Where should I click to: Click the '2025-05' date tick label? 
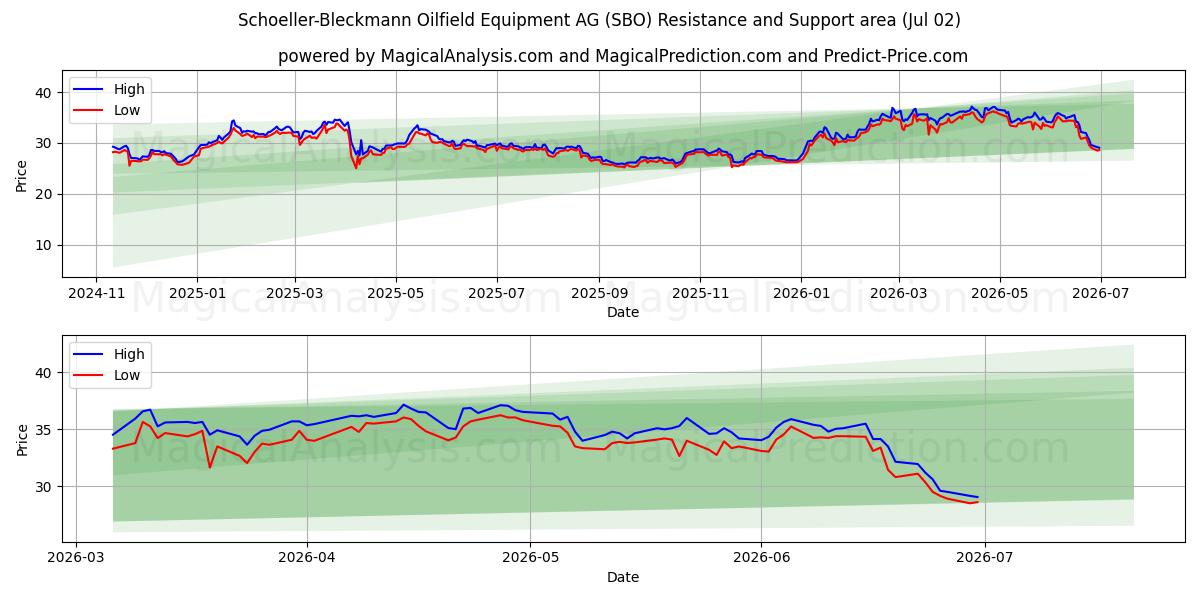pos(395,294)
